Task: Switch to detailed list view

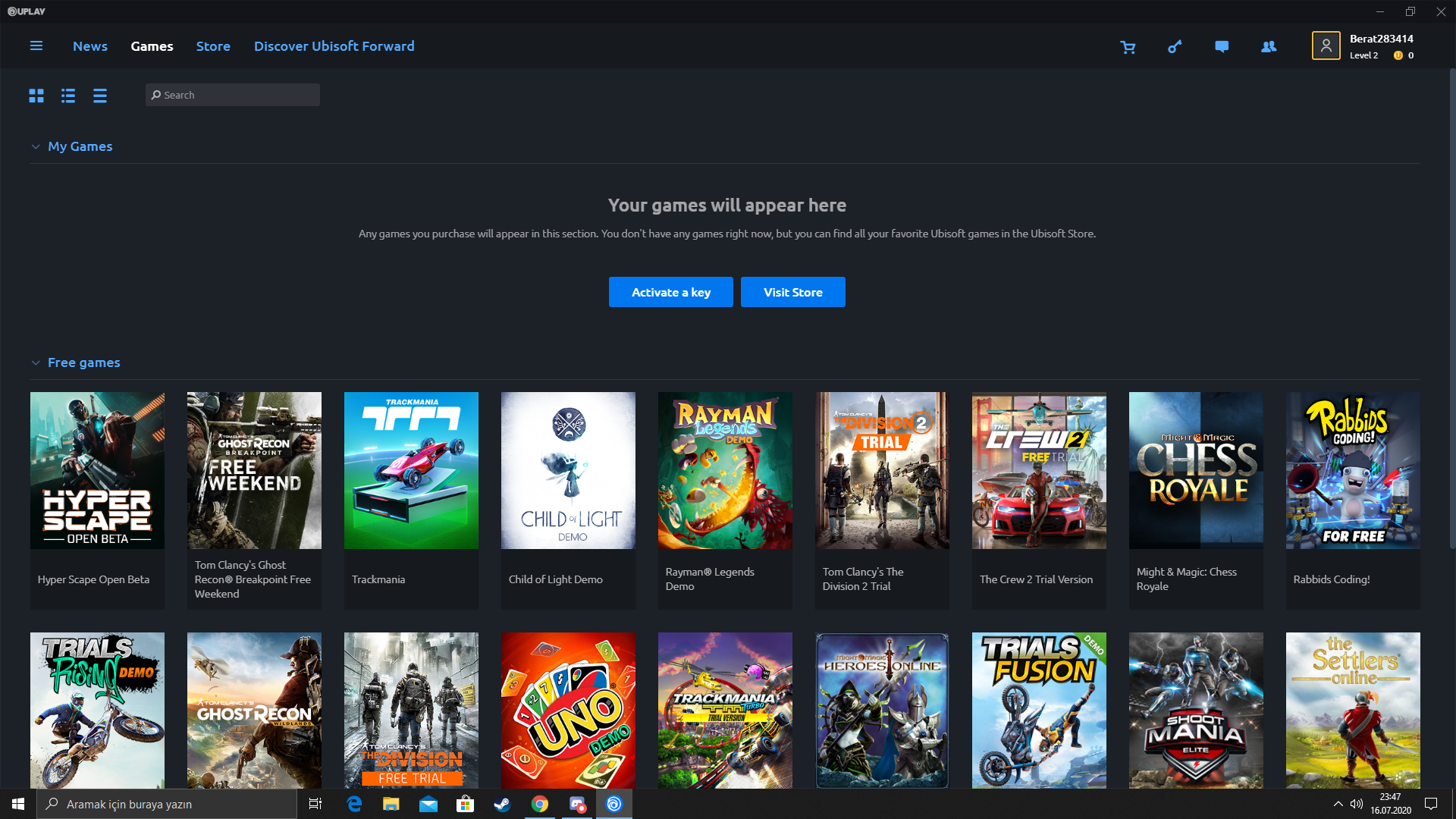Action: 68,96
